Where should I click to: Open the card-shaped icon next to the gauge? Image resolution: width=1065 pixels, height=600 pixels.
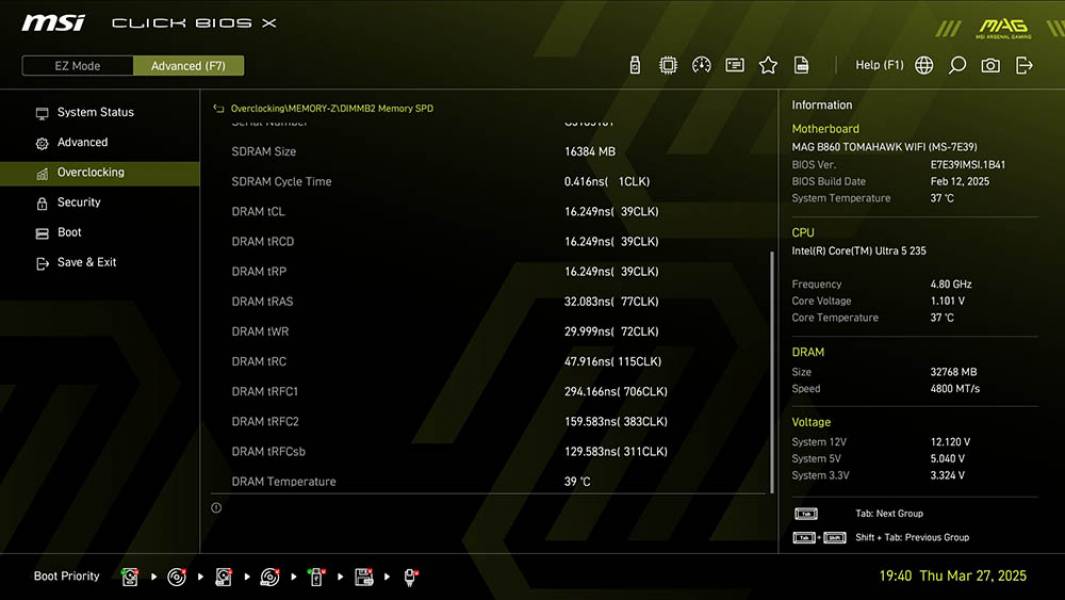(734, 65)
